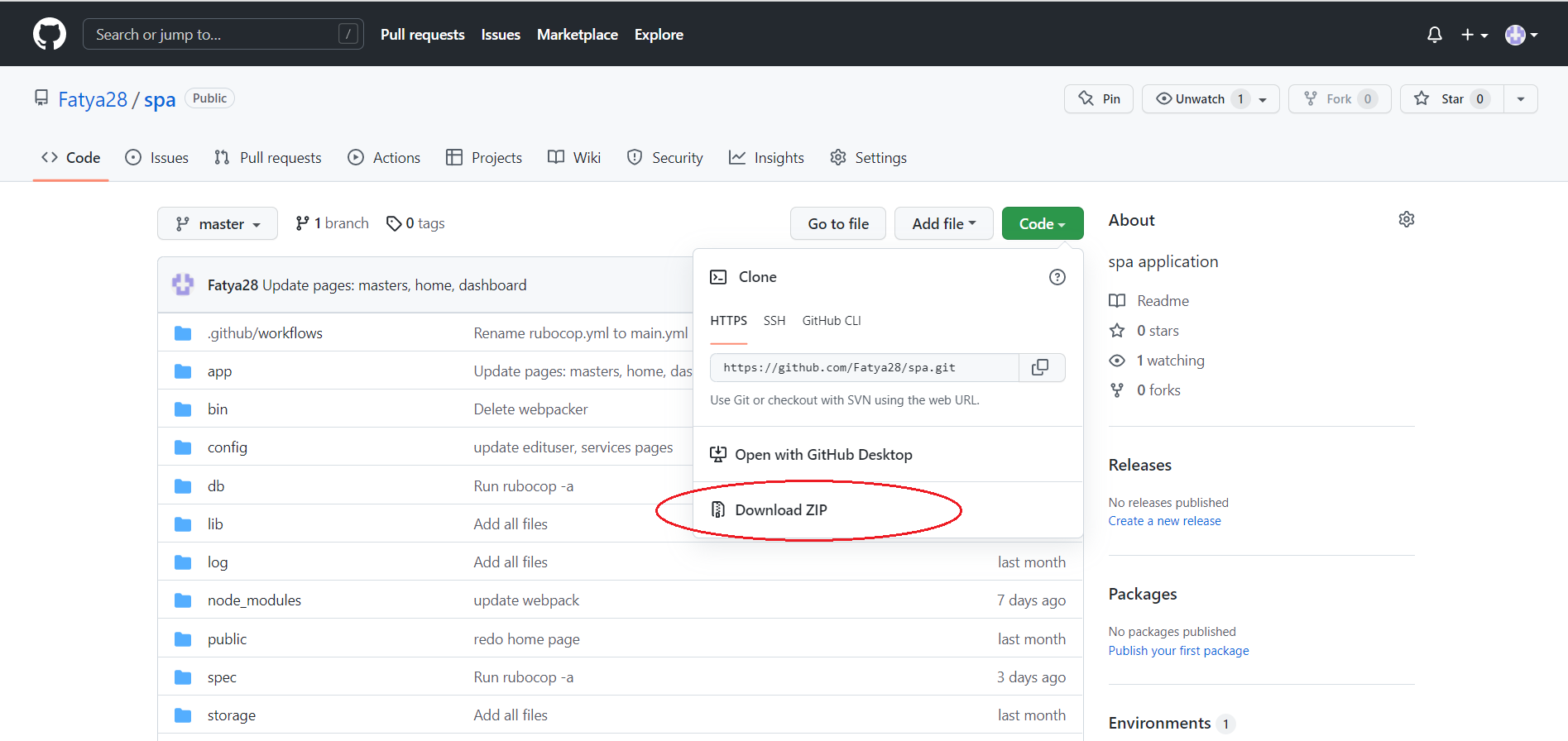View the 0 tags link
1568x741 pixels.
click(415, 223)
